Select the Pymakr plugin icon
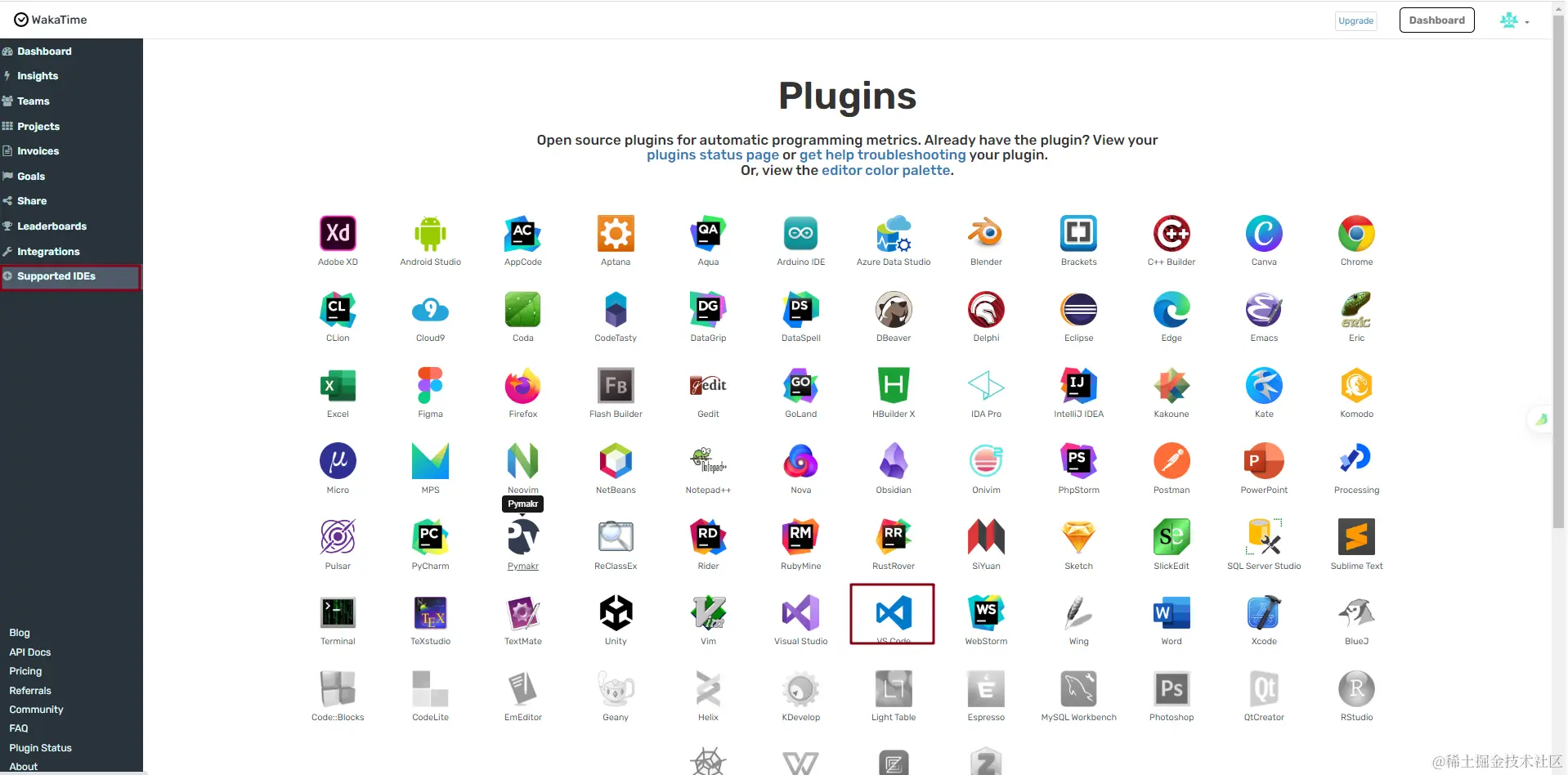This screenshot has height=775, width=1568. click(523, 537)
